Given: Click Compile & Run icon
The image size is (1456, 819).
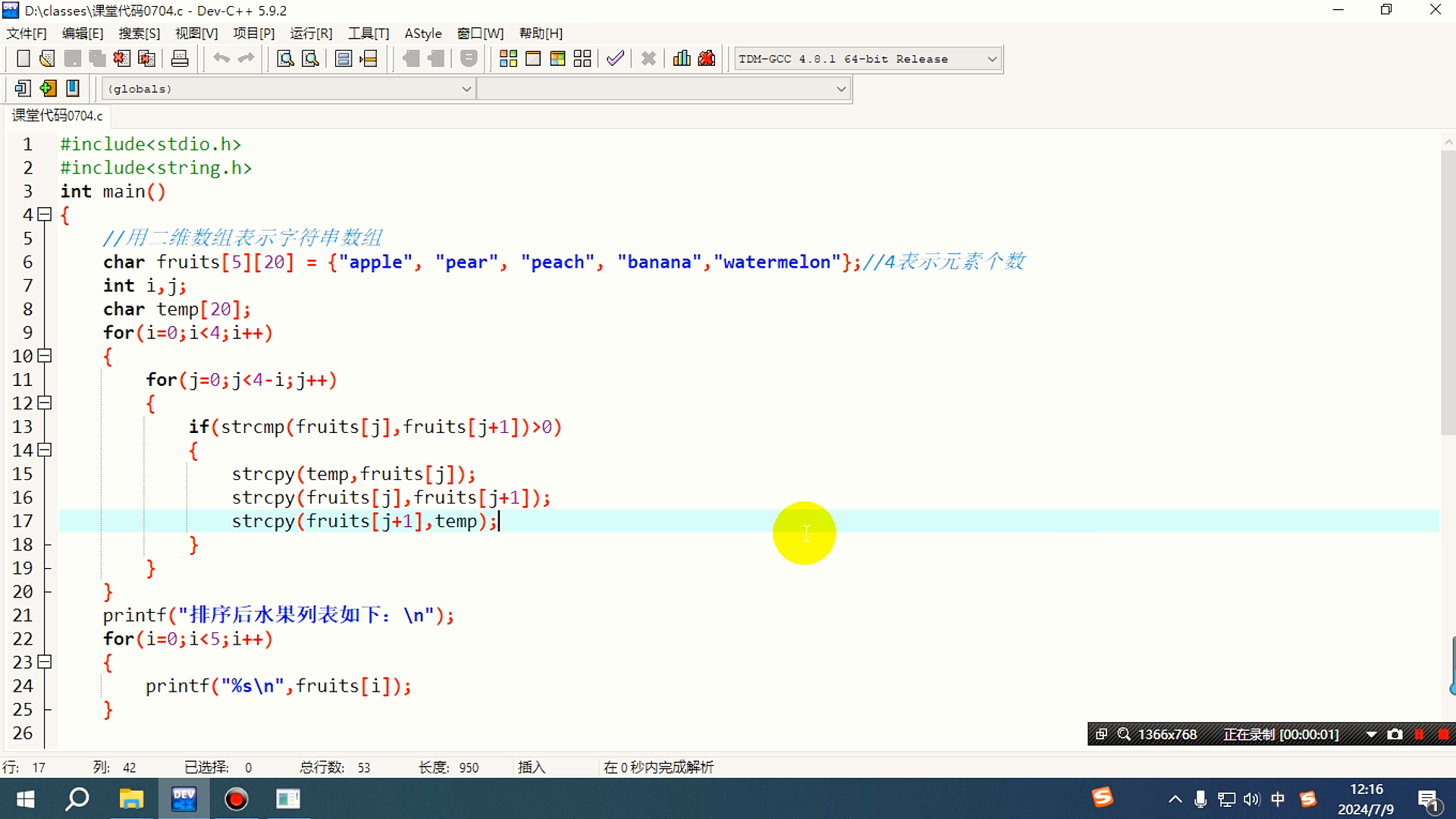Looking at the screenshot, I should [557, 58].
